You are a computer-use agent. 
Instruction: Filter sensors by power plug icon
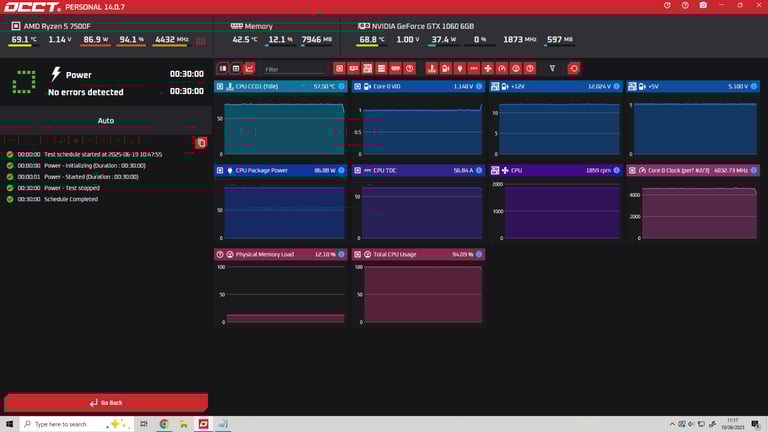(x=460, y=69)
